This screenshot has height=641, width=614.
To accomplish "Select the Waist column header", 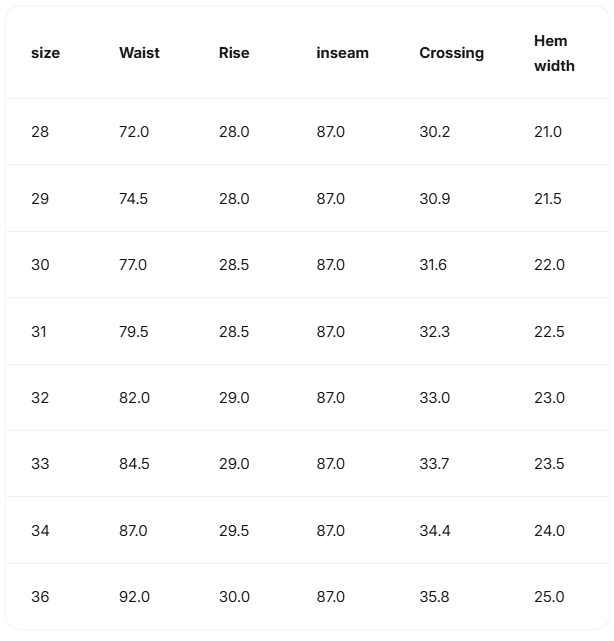I will point(139,53).
